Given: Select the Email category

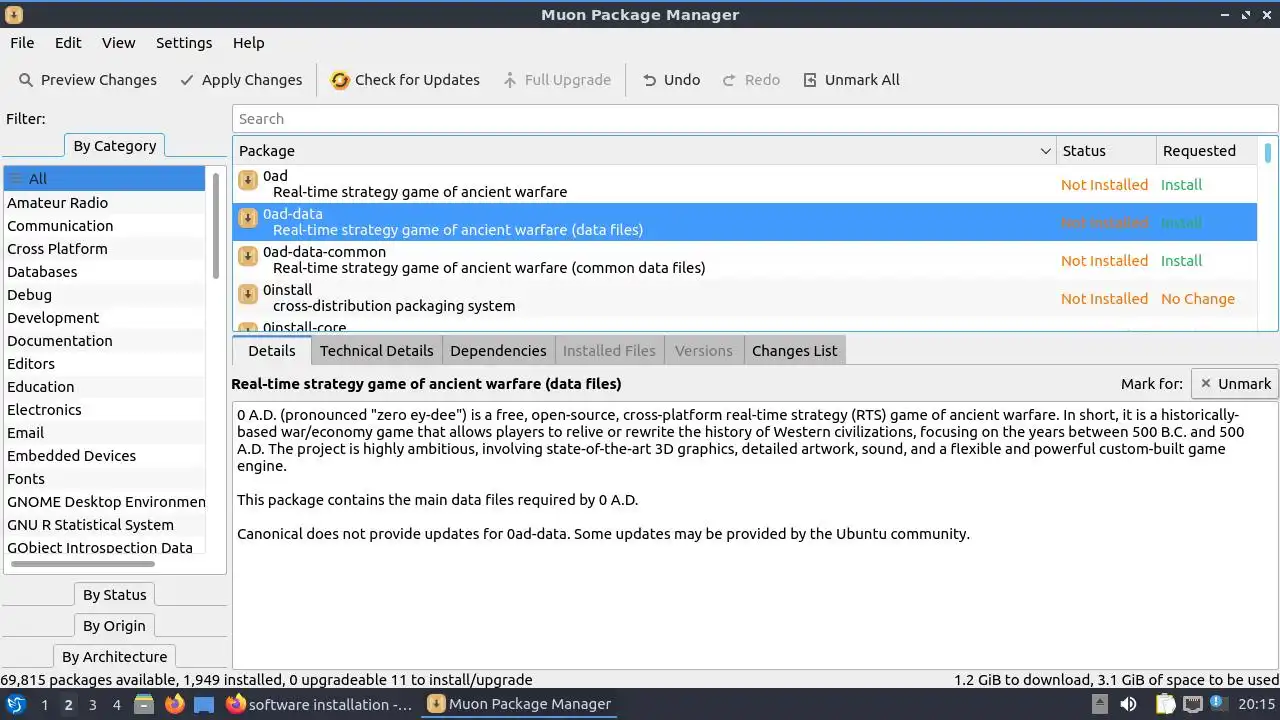Looking at the screenshot, I should pos(104,433).
